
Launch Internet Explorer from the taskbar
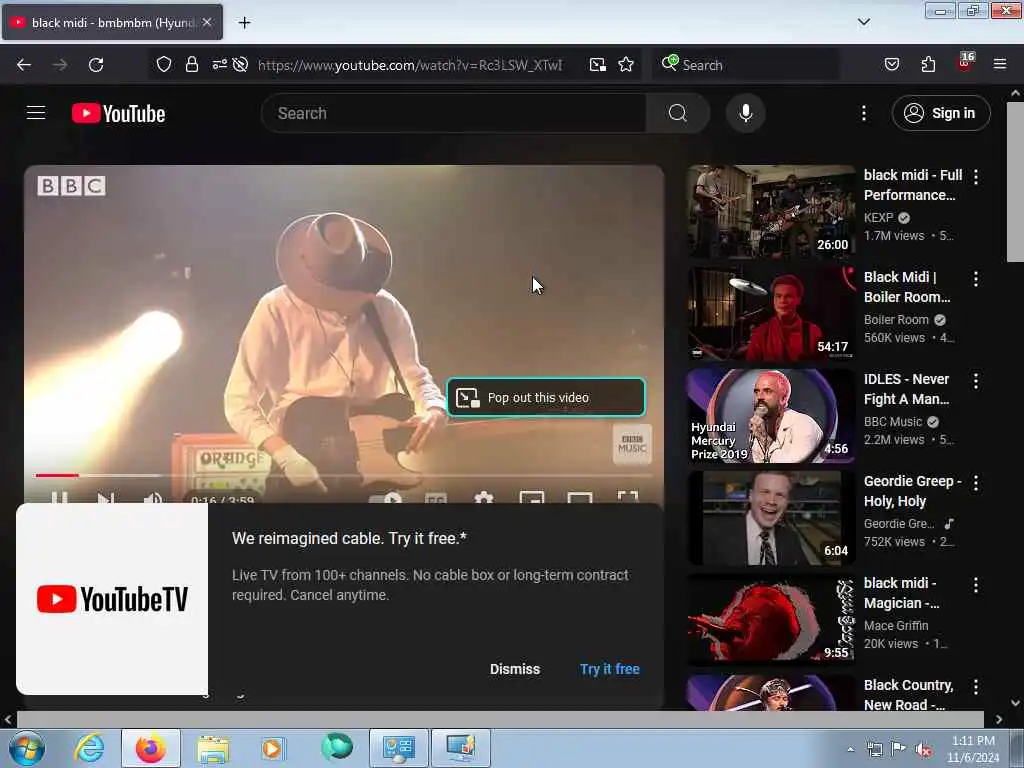point(89,748)
